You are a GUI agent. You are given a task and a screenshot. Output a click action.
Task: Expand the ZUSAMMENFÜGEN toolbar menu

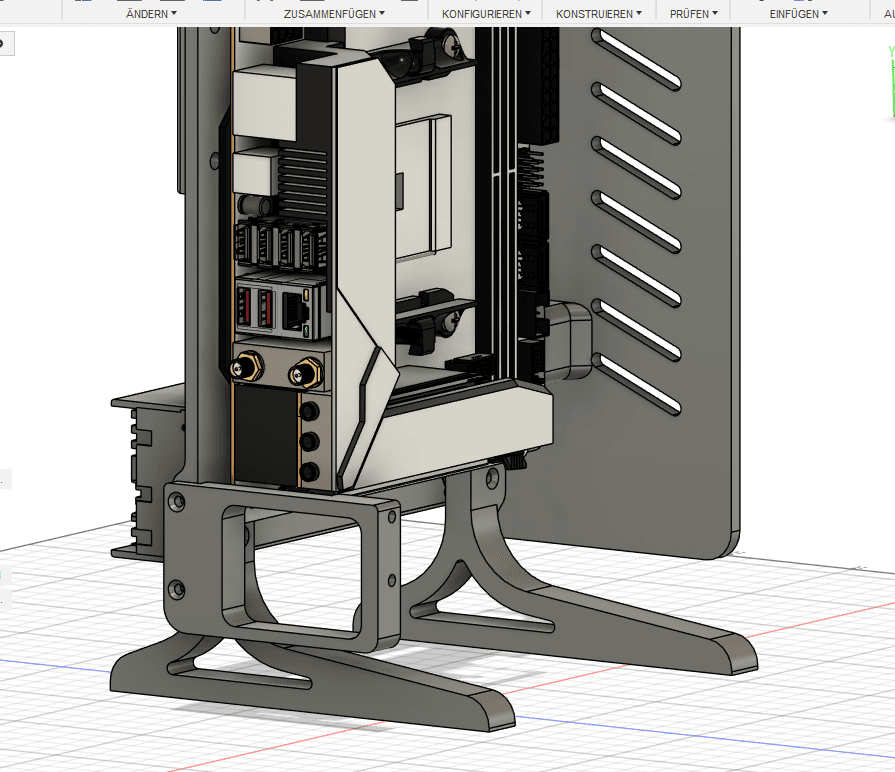(x=334, y=14)
